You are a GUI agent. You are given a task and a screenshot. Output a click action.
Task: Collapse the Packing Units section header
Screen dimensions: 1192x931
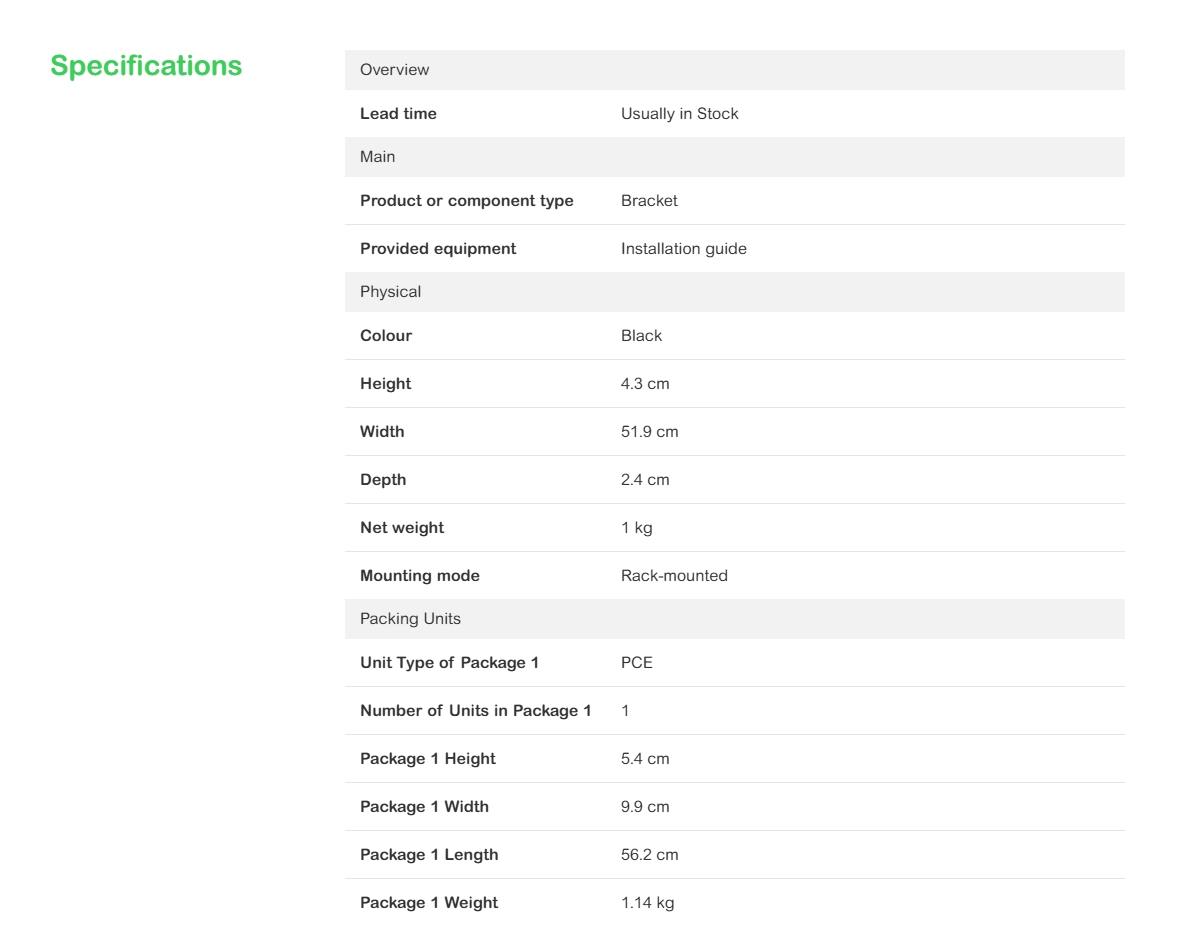click(410, 619)
